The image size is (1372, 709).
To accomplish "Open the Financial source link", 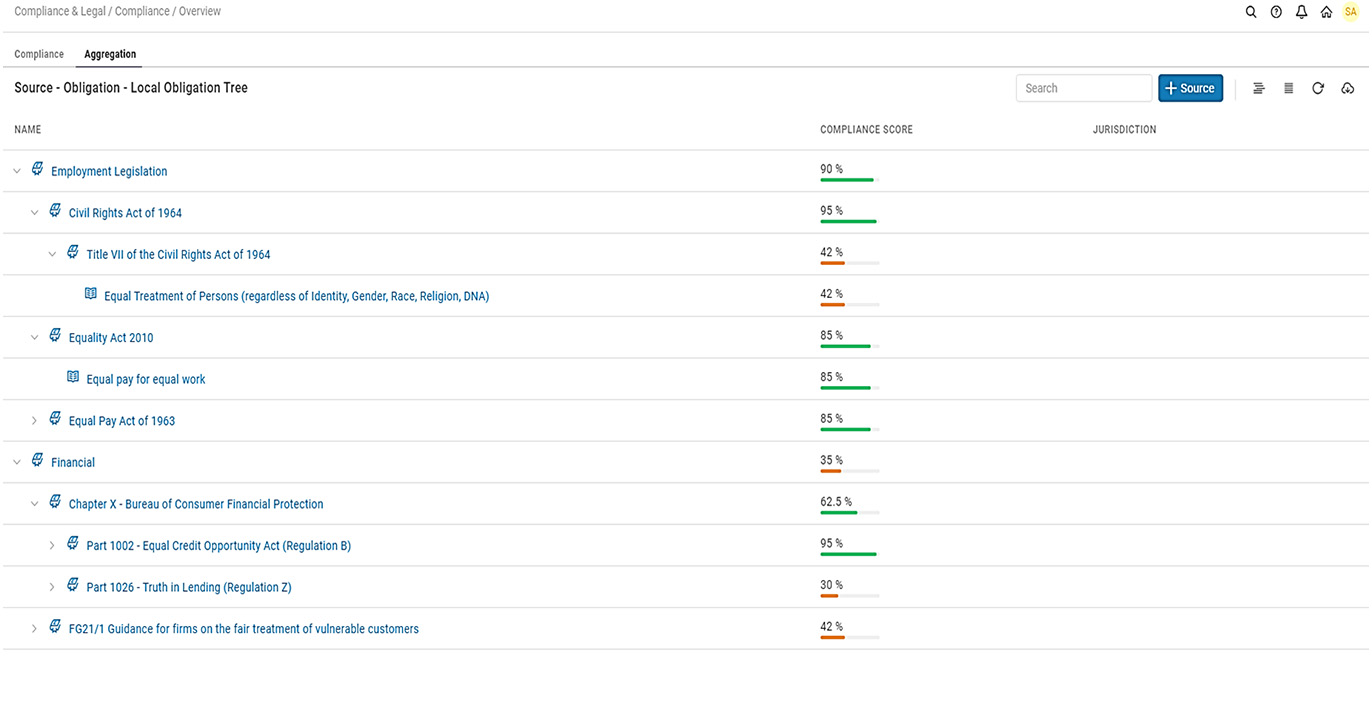I will [73, 462].
